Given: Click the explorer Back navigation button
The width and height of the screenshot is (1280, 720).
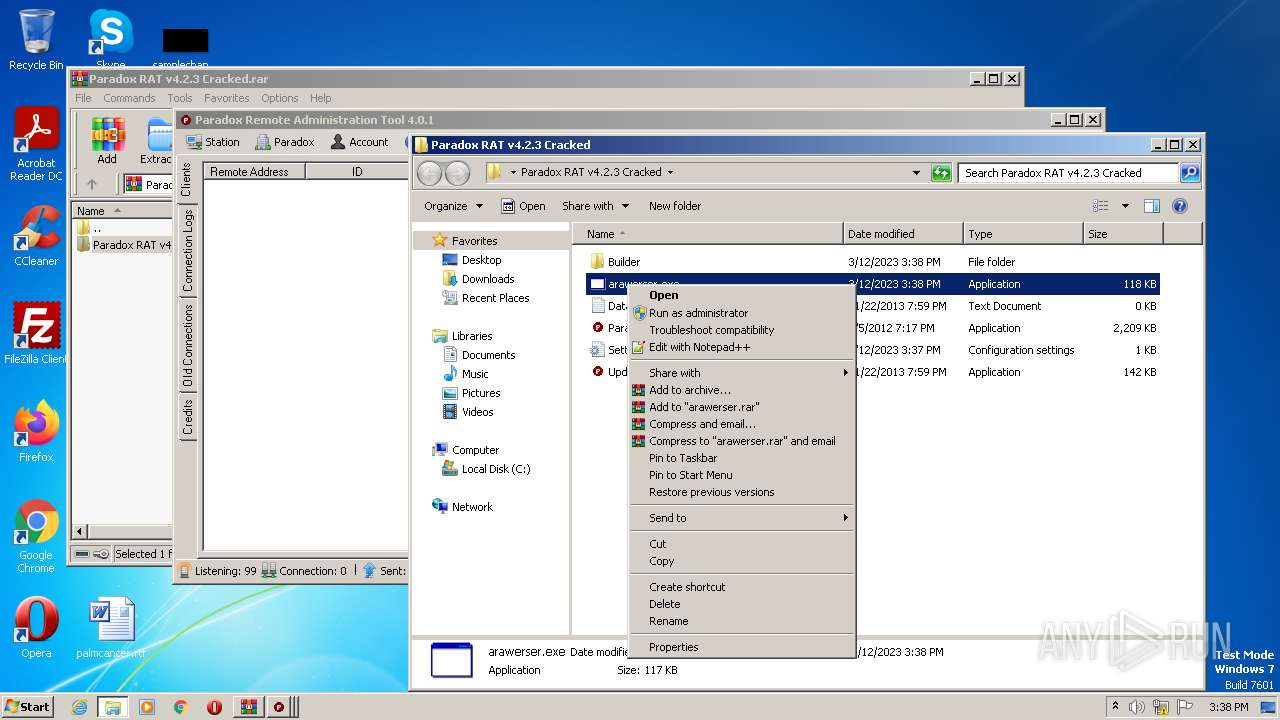Looking at the screenshot, I should pos(429,172).
